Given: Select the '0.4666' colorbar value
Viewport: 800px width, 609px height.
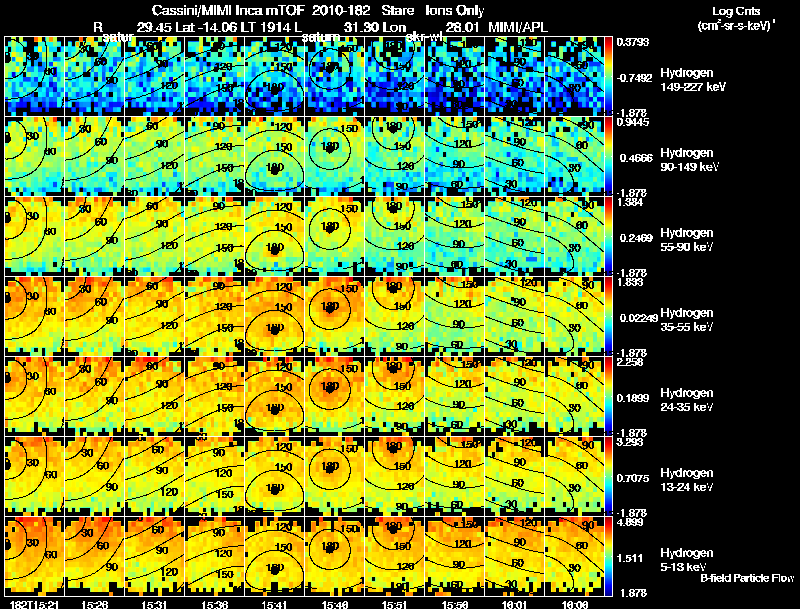Looking at the screenshot, I should (x=634, y=158).
